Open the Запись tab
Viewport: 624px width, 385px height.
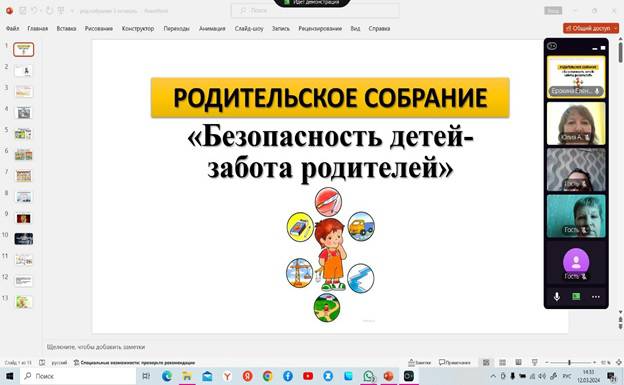(x=281, y=28)
